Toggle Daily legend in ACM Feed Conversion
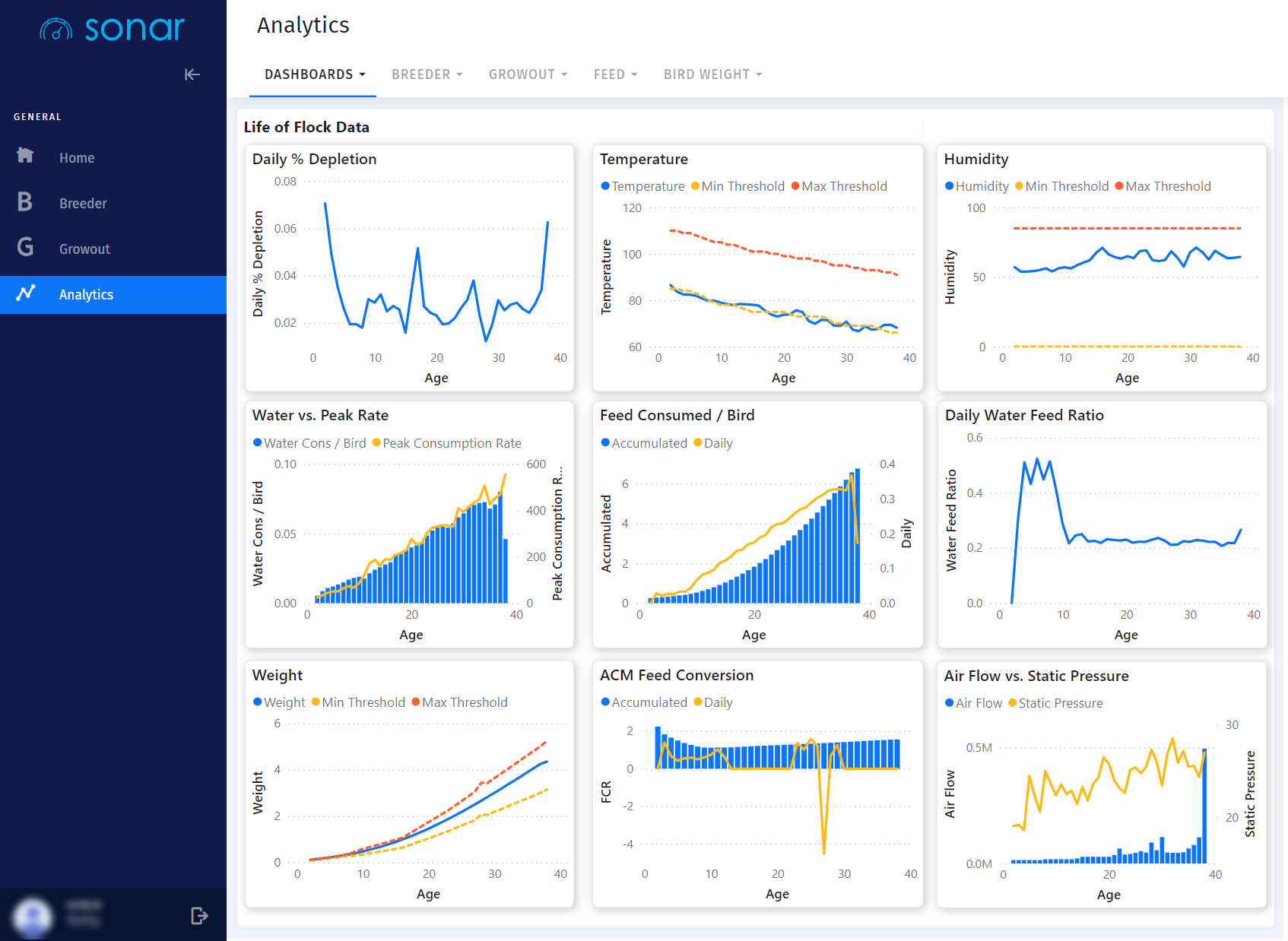The width and height of the screenshot is (1288, 941). pos(713,702)
